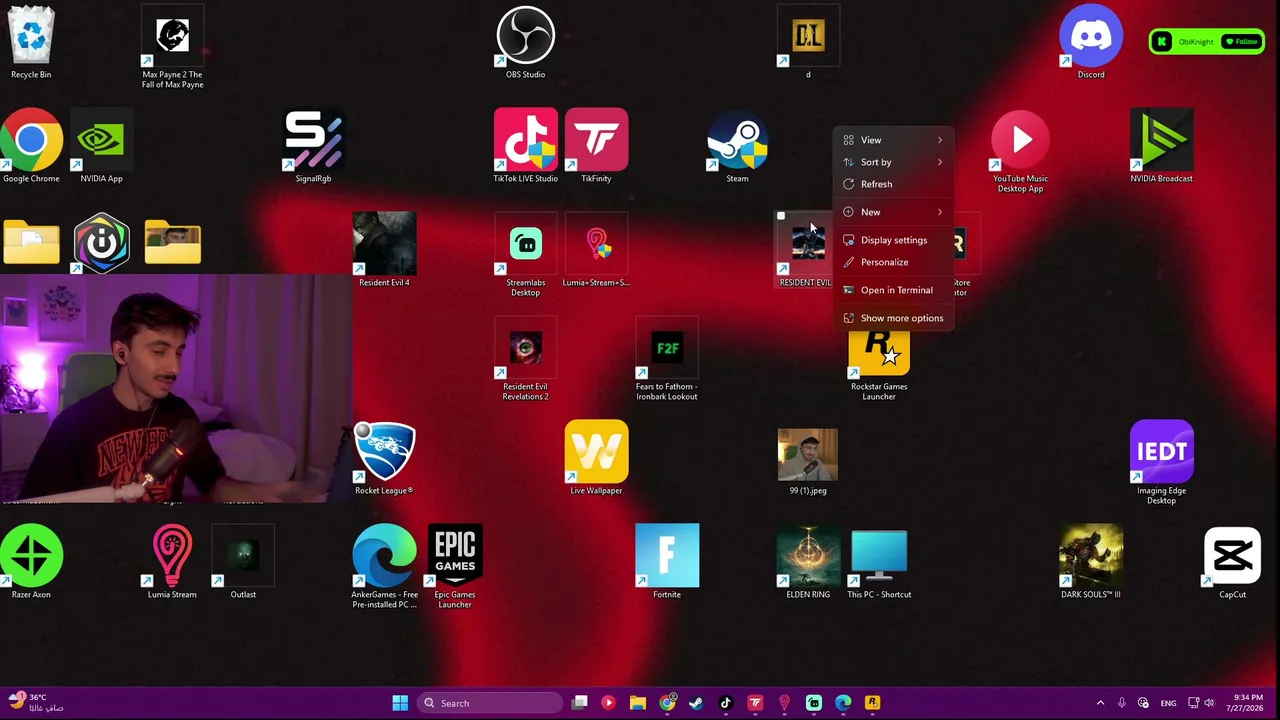
Task: Click the taskbar Search box
Action: coord(488,703)
